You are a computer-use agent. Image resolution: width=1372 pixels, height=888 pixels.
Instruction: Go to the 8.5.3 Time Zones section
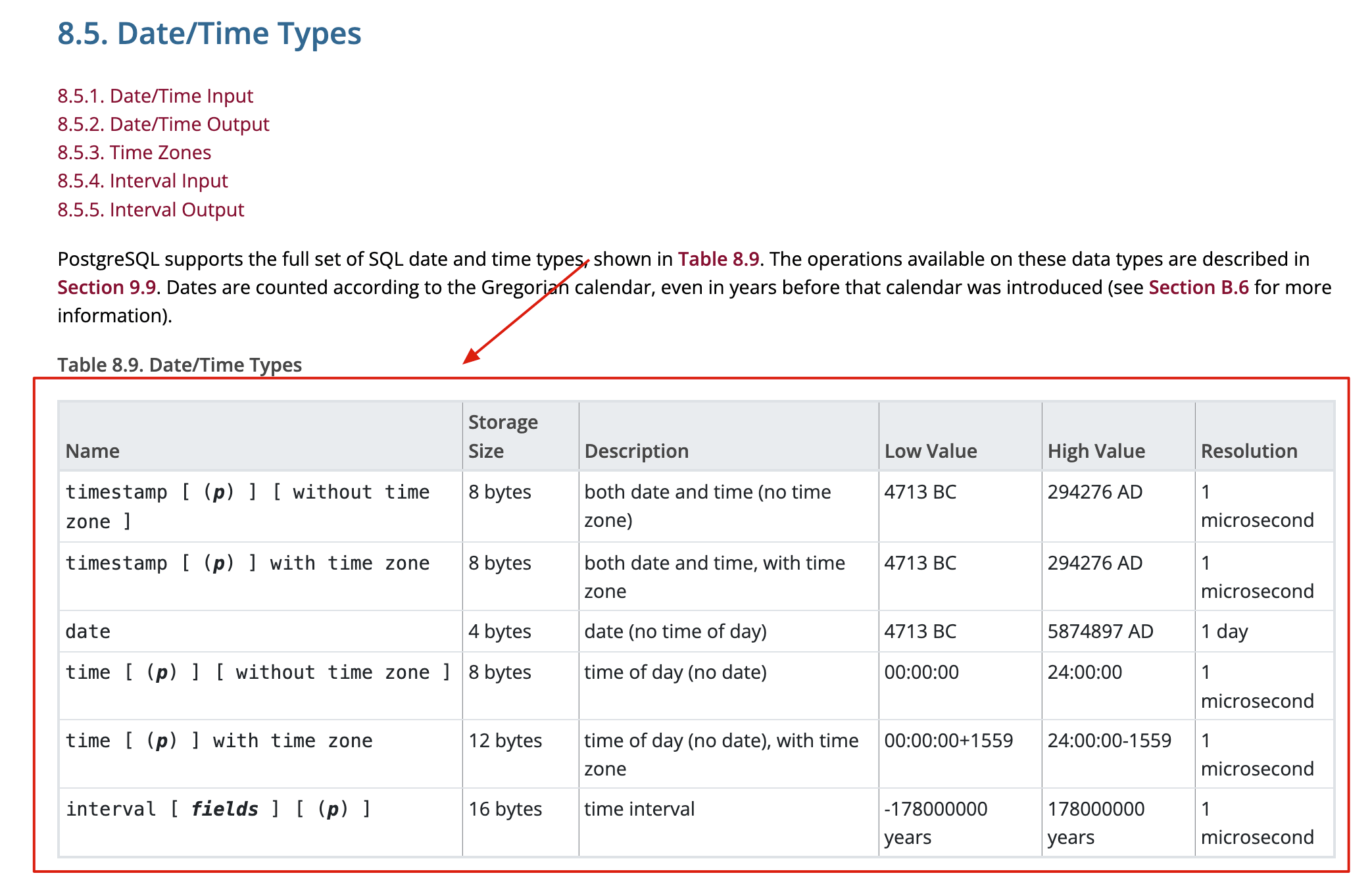coord(134,153)
